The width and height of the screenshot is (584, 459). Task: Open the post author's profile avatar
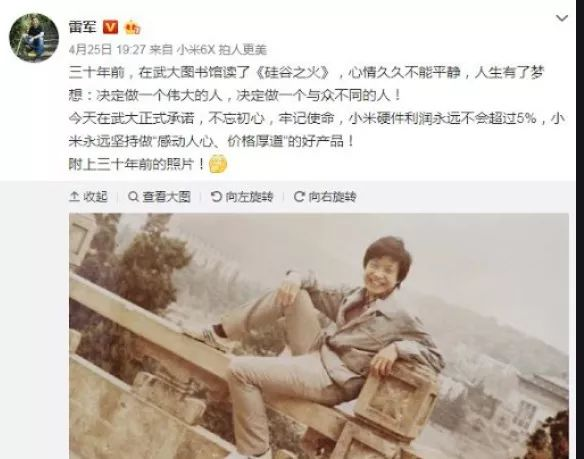34,37
